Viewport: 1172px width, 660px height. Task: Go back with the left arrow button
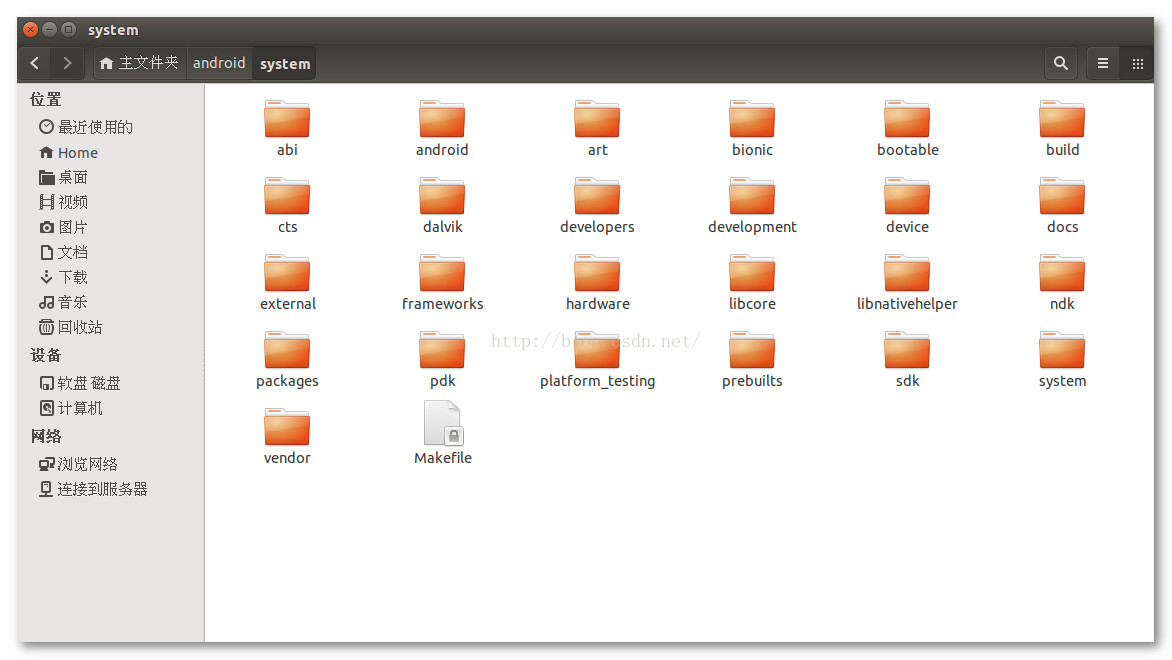click(35, 64)
